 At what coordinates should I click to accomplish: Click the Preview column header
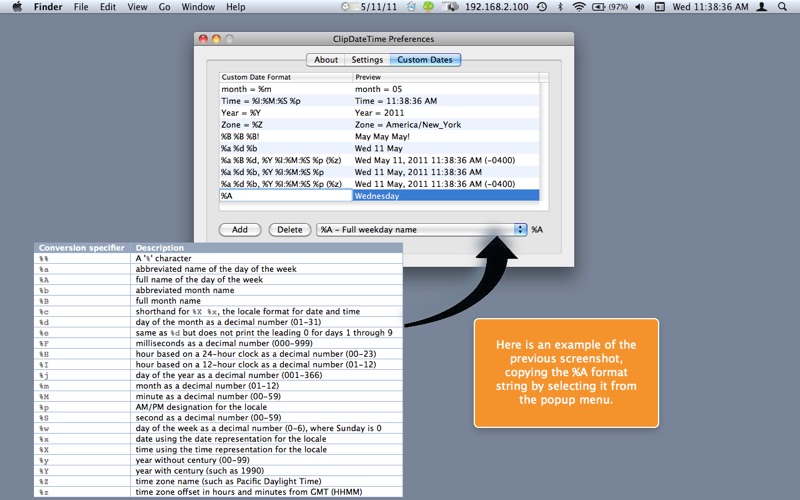pyautogui.click(x=445, y=77)
